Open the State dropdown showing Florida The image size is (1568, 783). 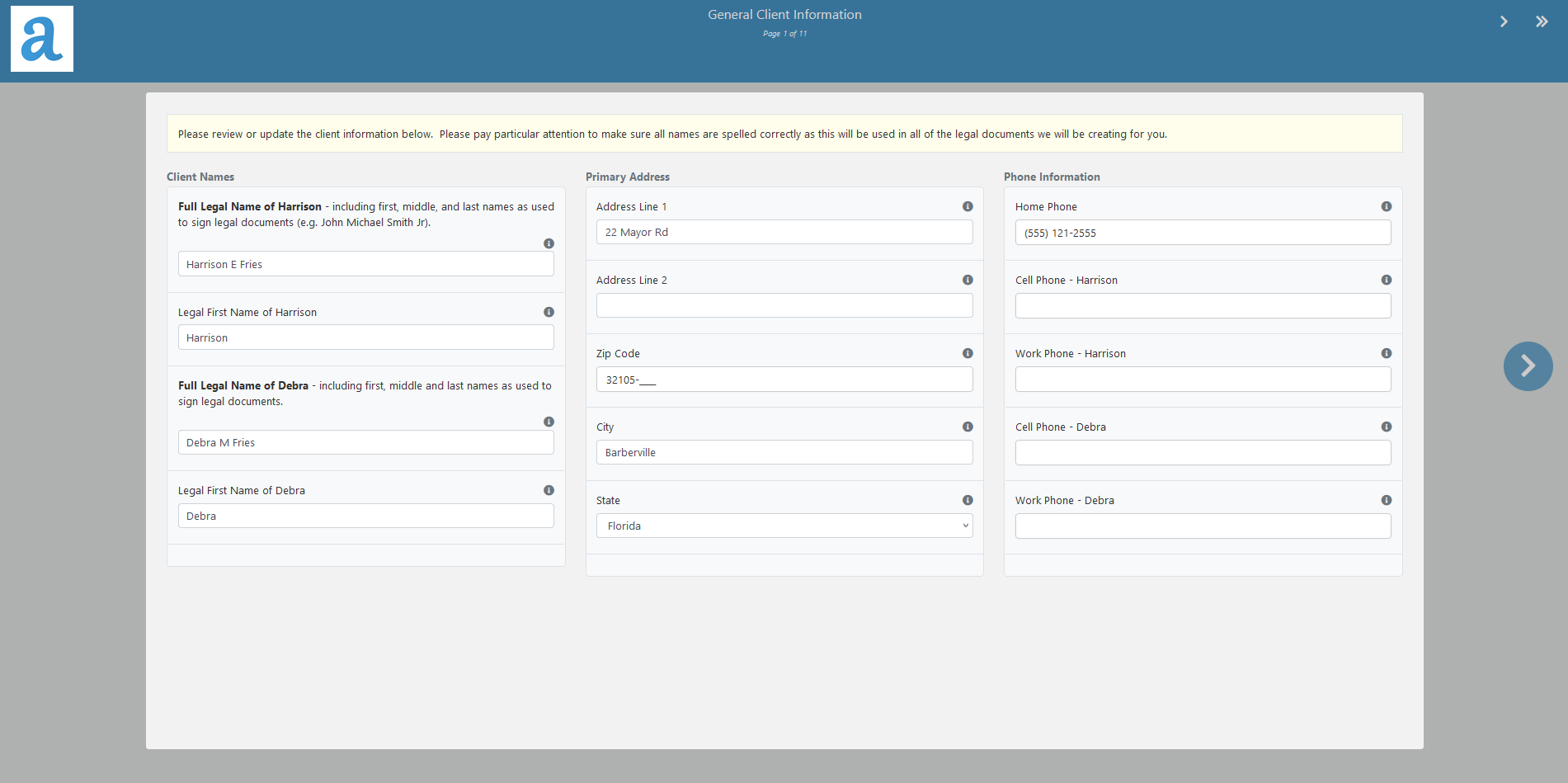[784, 526]
